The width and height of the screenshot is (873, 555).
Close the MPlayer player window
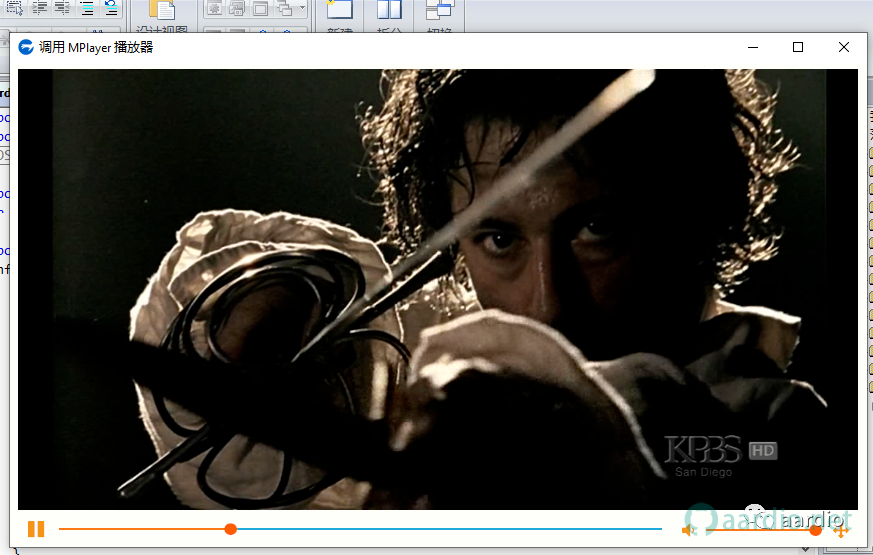tap(843, 47)
